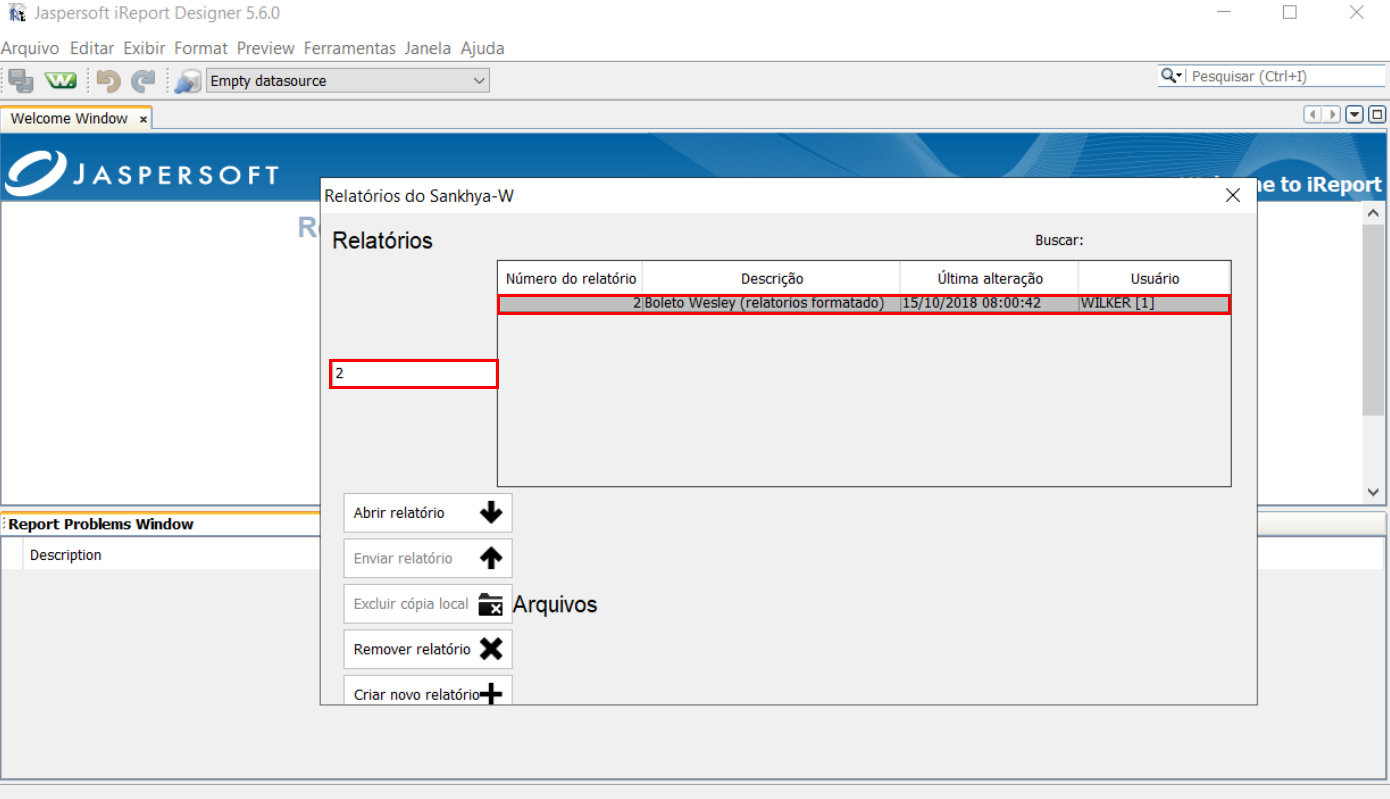1390x799 pixels.
Task: Click the welcome page scrollbar down arrow
Action: pyautogui.click(x=1373, y=492)
